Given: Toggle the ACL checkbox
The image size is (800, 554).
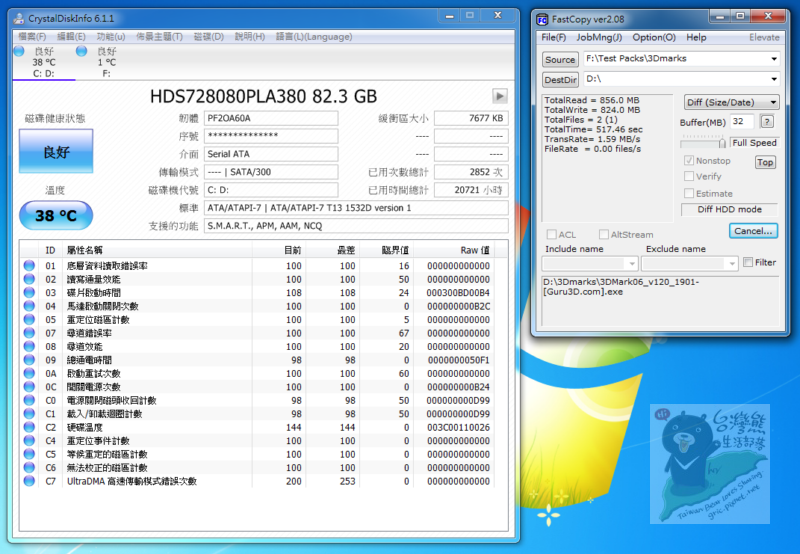Looking at the screenshot, I should pyautogui.click(x=552, y=234).
